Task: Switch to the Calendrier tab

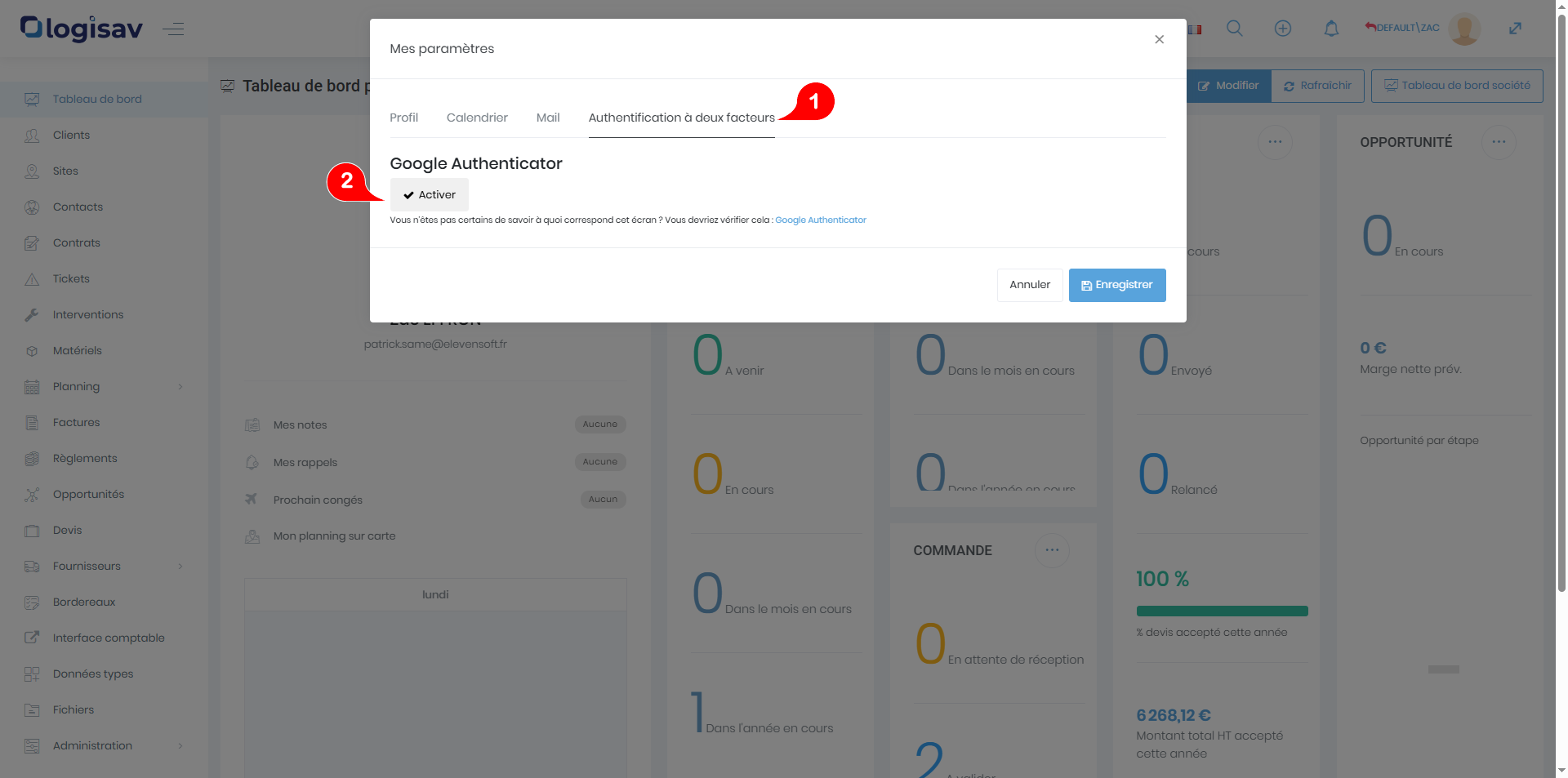Action: (477, 118)
